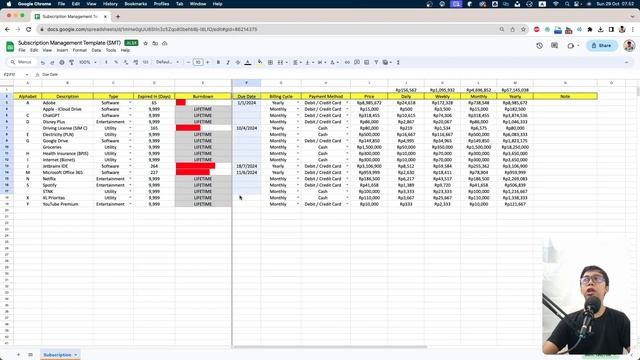Click the font size field
Image resolution: width=640 pixels, height=360 pixels.
(x=198, y=62)
